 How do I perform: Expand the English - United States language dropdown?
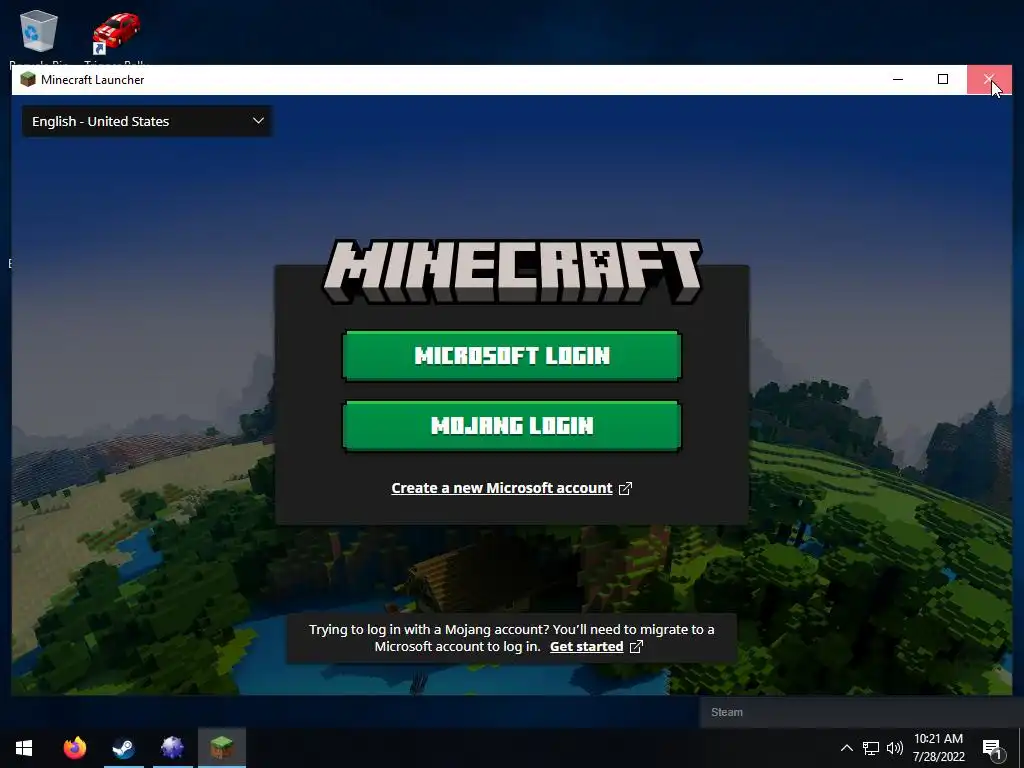point(147,121)
